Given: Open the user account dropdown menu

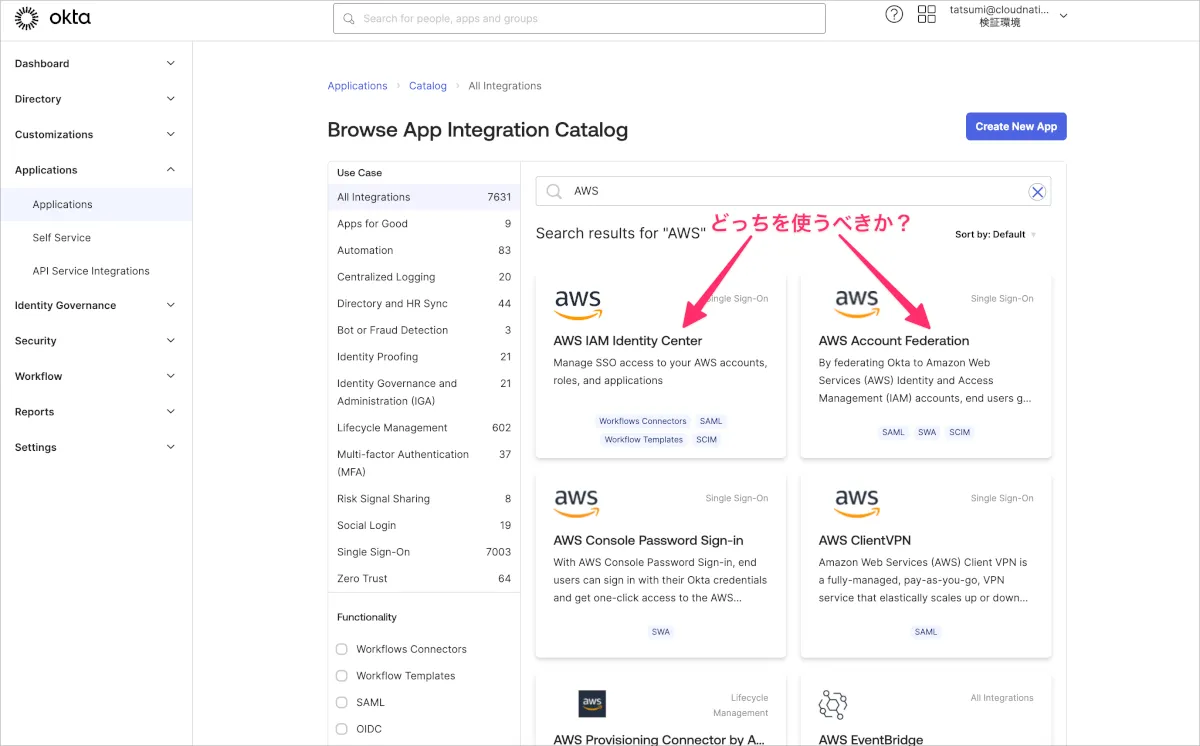Looking at the screenshot, I should (x=1063, y=16).
